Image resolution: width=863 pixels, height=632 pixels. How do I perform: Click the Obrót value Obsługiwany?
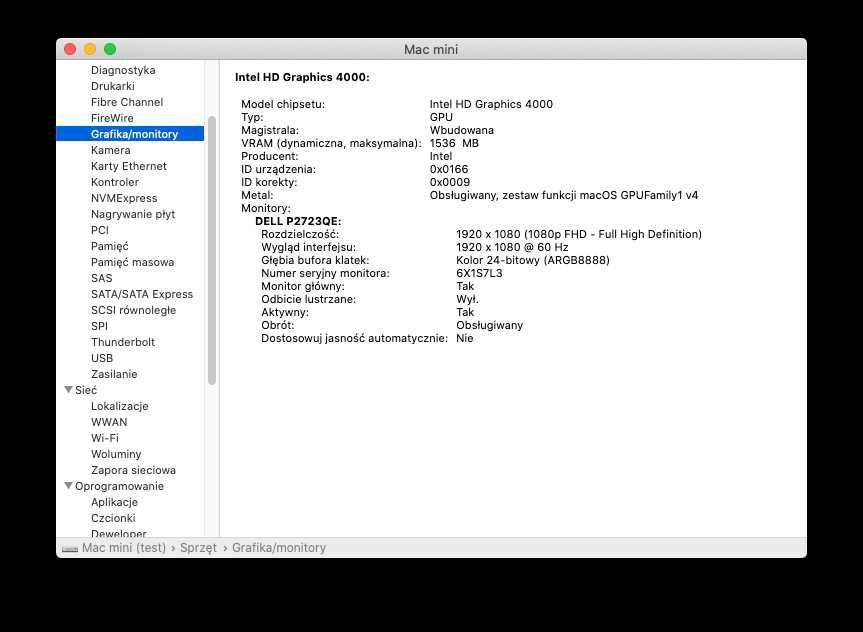tap(490, 325)
